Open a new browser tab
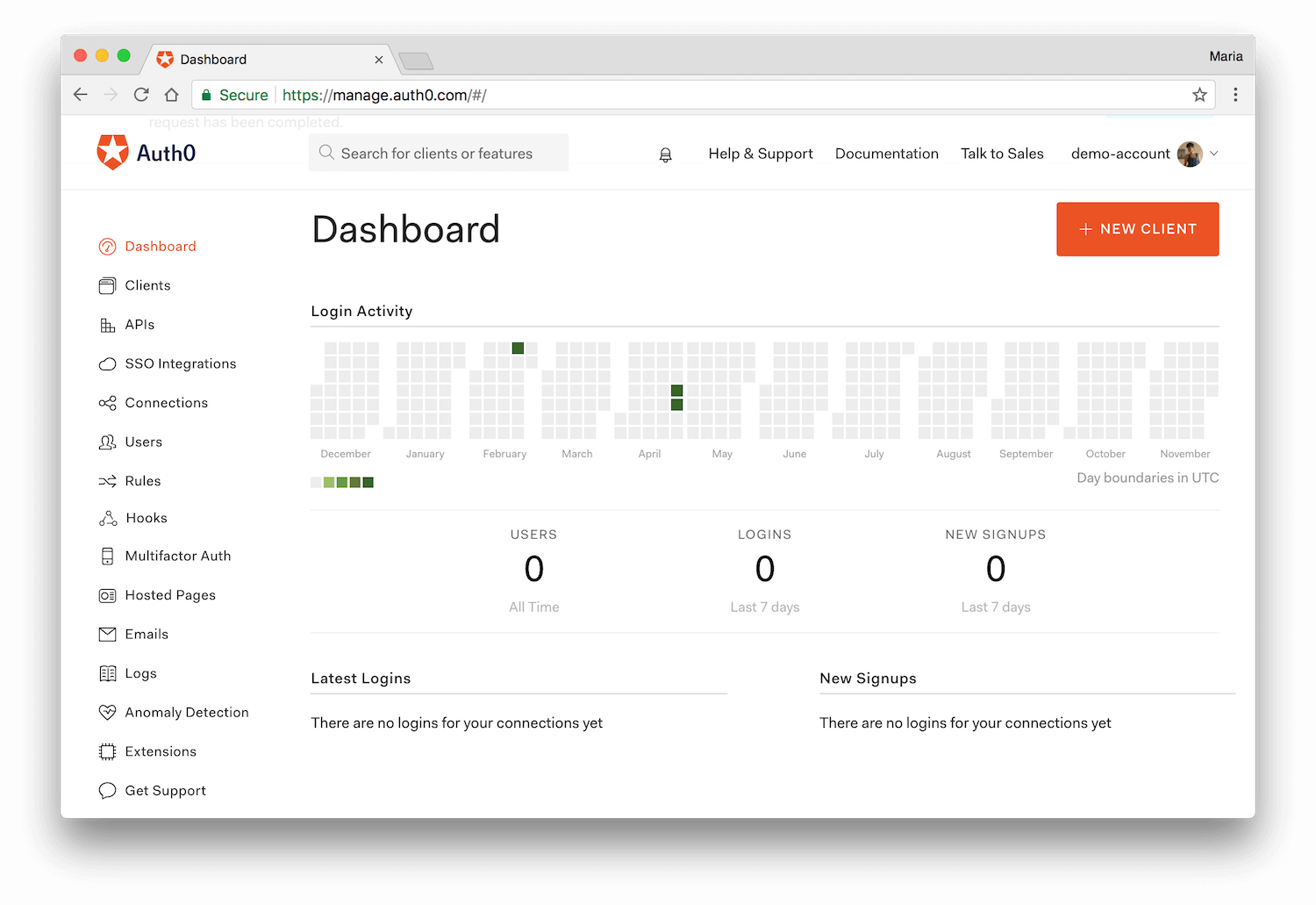This screenshot has height=905, width=1316. pos(416,61)
